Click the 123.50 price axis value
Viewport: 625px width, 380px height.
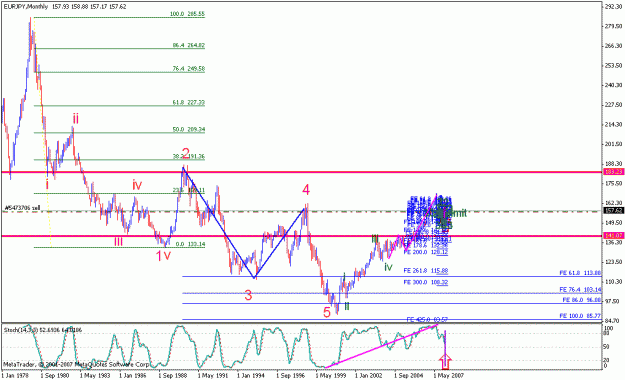pyautogui.click(x=614, y=262)
